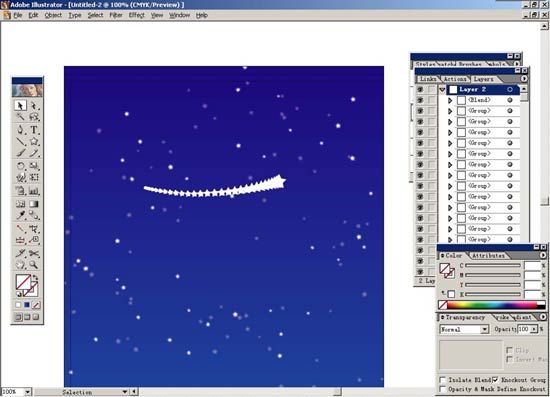This screenshot has width=550, height=397.
Task: Select the Selection arrow tool
Action: [x=20, y=105]
